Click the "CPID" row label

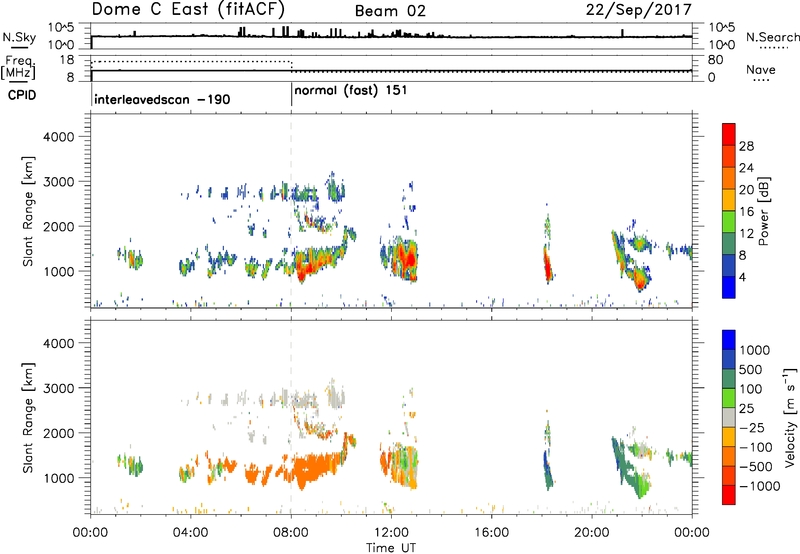(21, 95)
